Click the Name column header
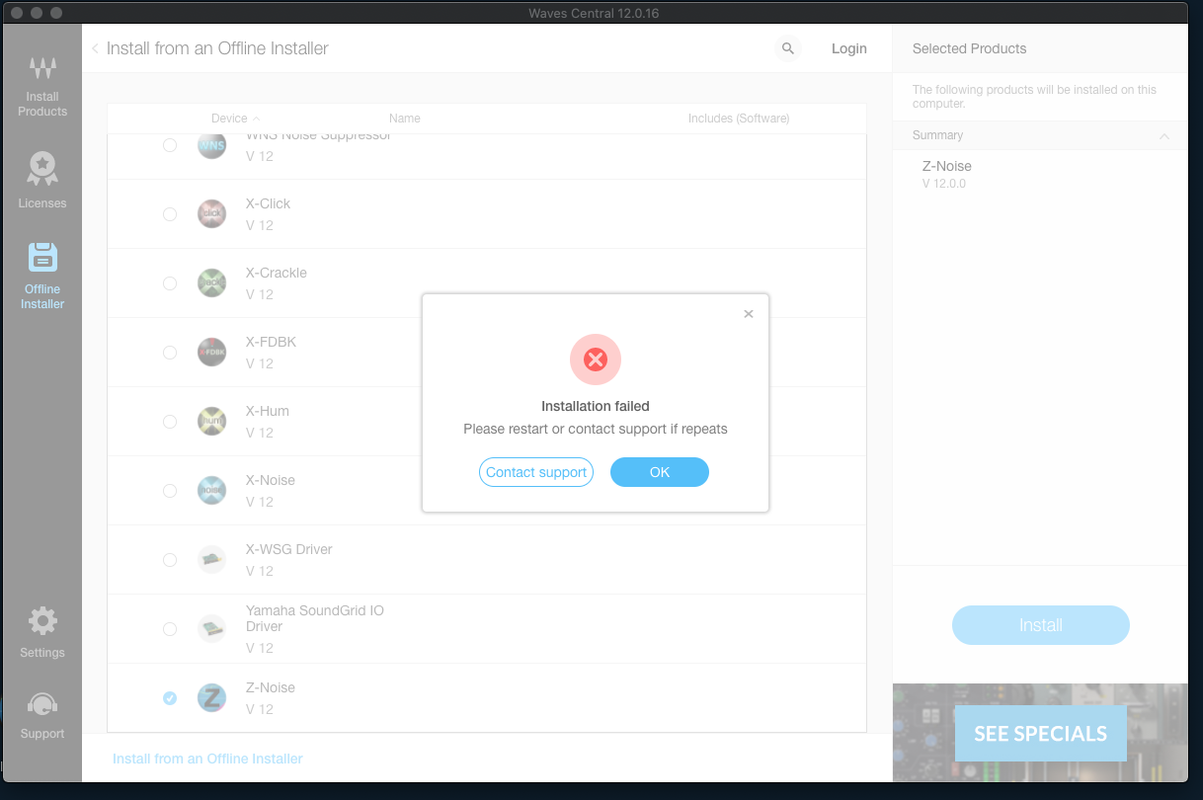Viewport: 1203px width, 800px height. (x=404, y=118)
